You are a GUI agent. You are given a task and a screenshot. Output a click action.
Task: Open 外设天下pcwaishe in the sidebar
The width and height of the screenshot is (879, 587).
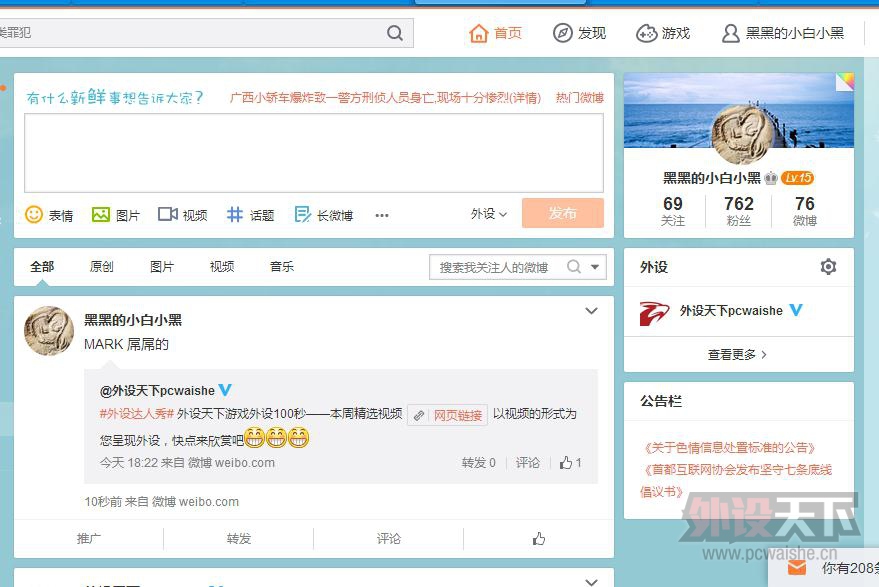(731, 311)
